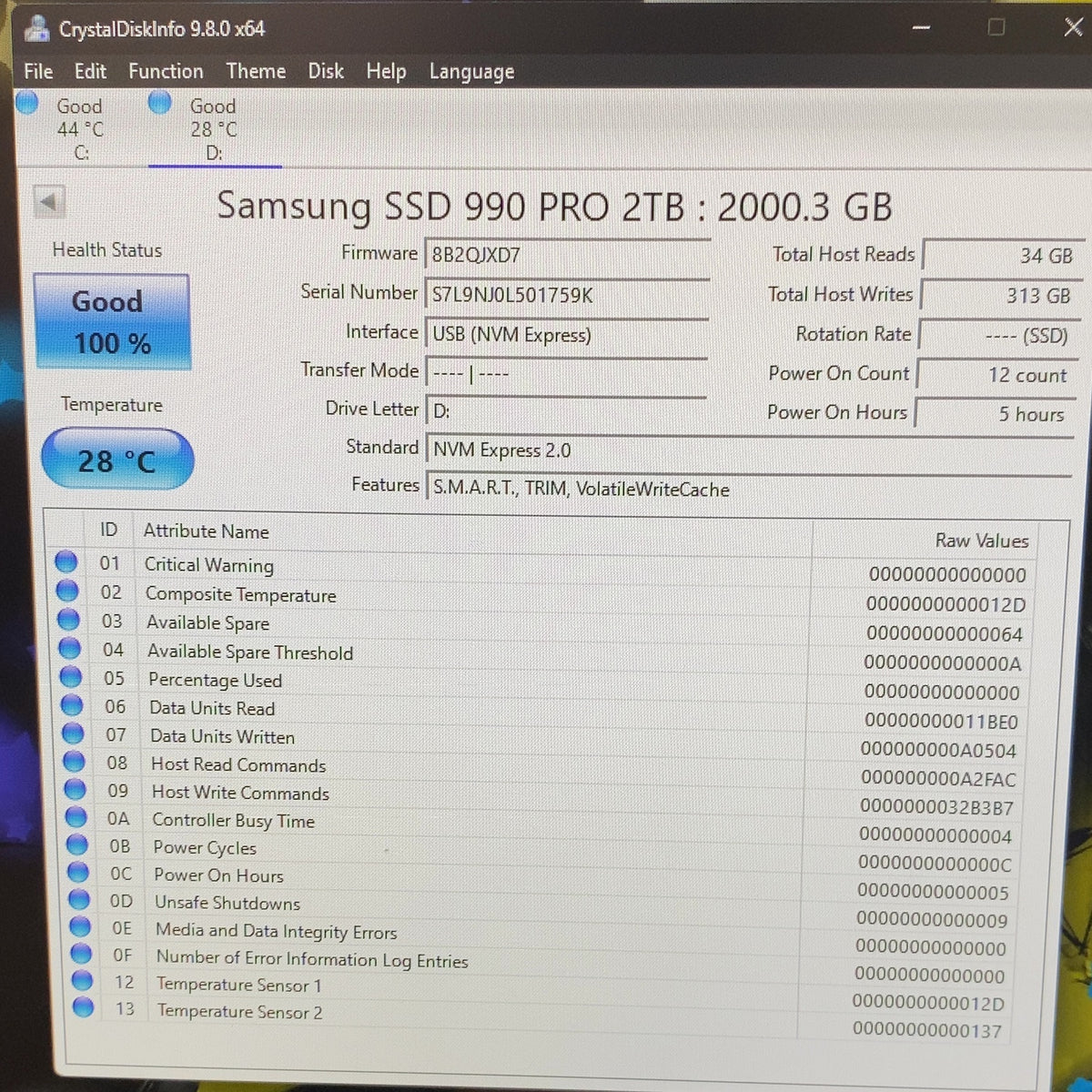Select the D: drive tab
Screen dimensions: 1092x1092
coord(214,128)
